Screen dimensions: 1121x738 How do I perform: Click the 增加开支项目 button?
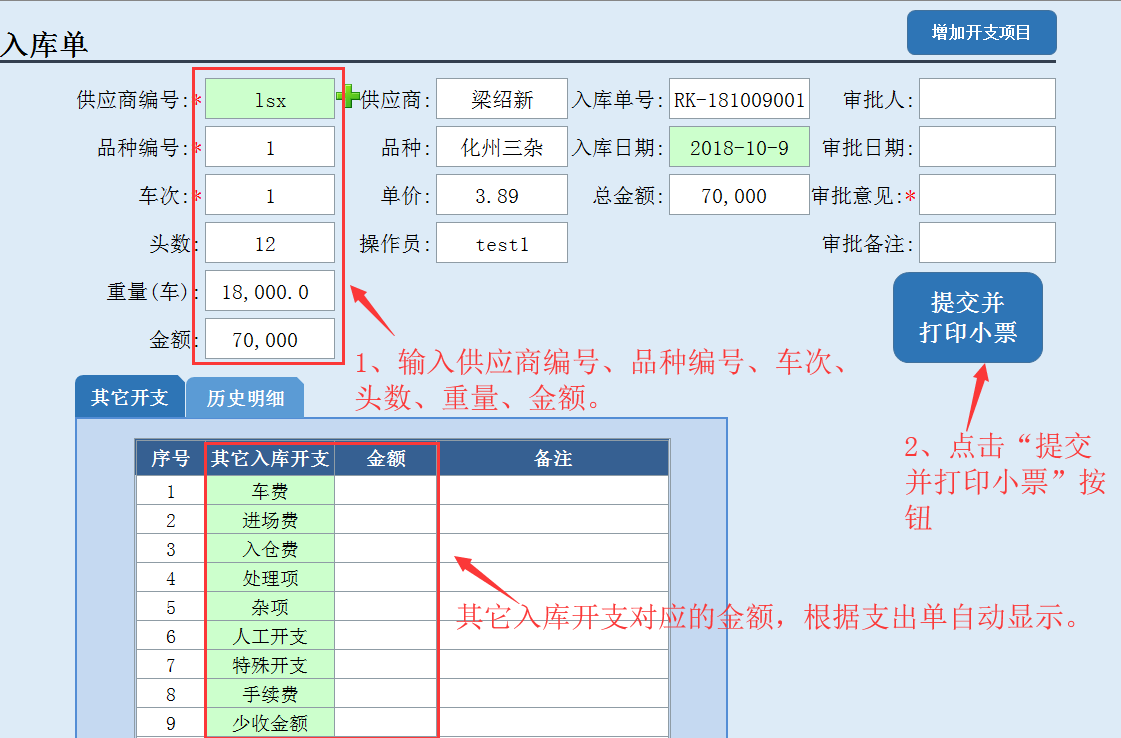(x=981, y=32)
